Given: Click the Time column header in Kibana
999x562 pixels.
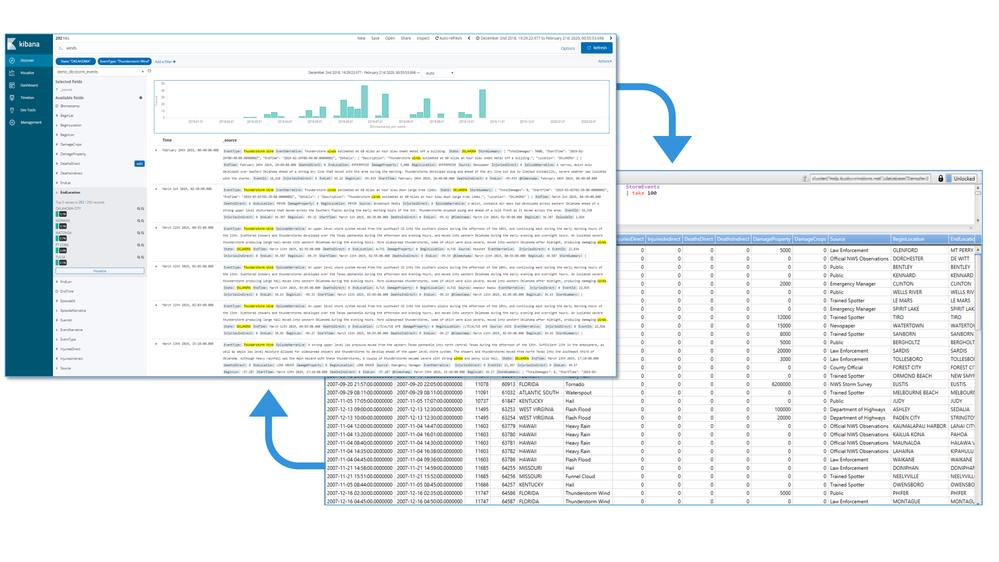Looking at the screenshot, I should pos(167,140).
